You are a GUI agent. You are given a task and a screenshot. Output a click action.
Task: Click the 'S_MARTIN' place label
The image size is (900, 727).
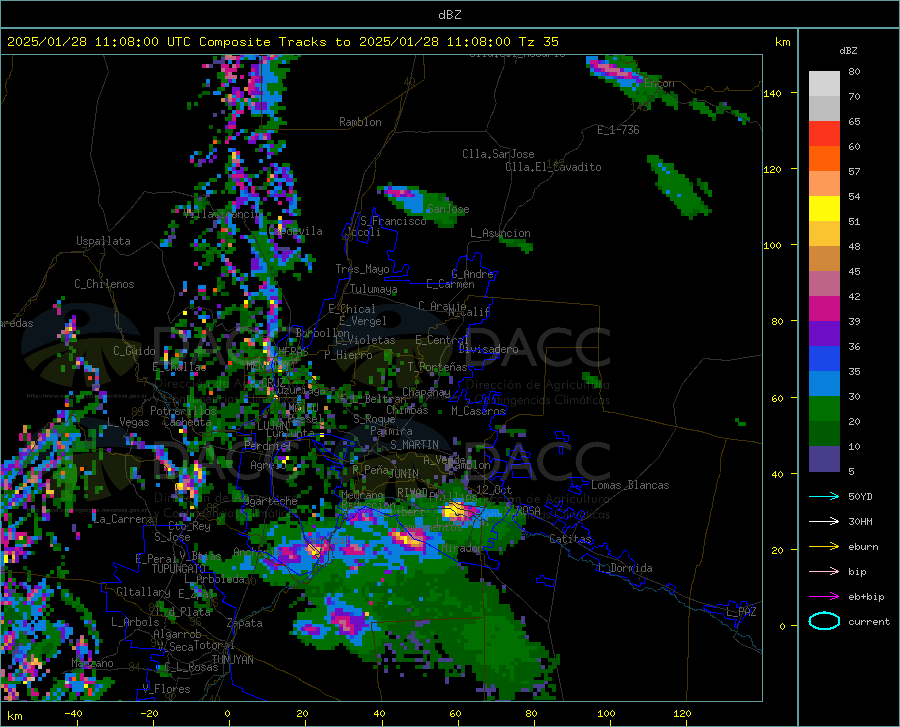[x=414, y=445]
